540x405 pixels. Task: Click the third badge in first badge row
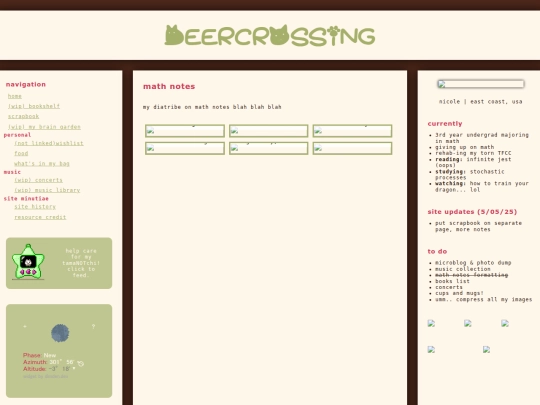coord(505,323)
